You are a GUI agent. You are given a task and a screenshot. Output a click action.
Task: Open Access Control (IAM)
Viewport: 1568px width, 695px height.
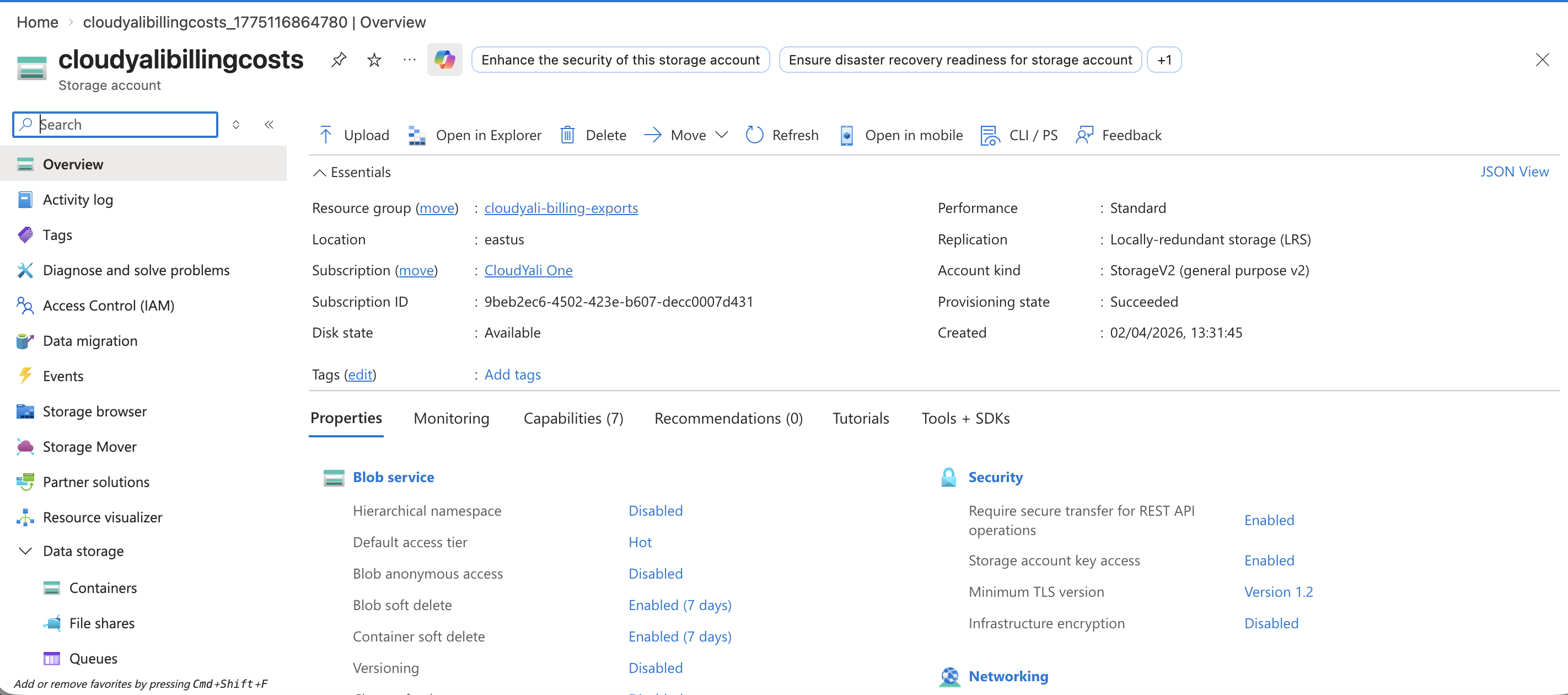109,305
